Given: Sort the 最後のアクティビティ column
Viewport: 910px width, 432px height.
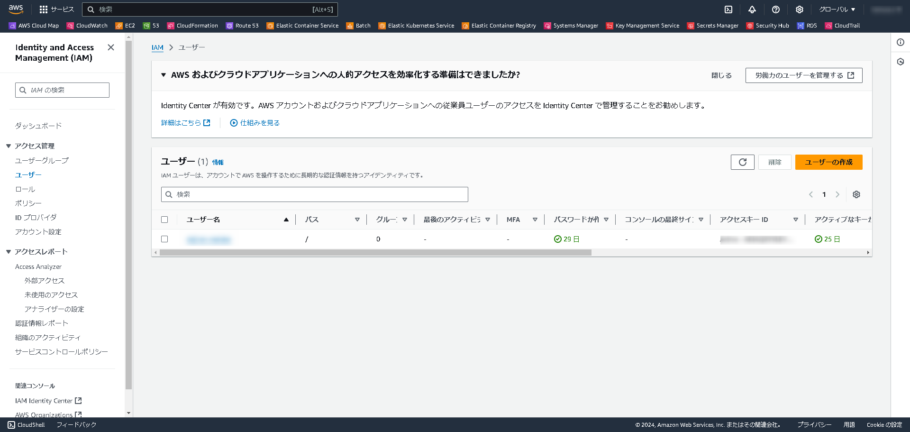Looking at the screenshot, I should (x=488, y=219).
